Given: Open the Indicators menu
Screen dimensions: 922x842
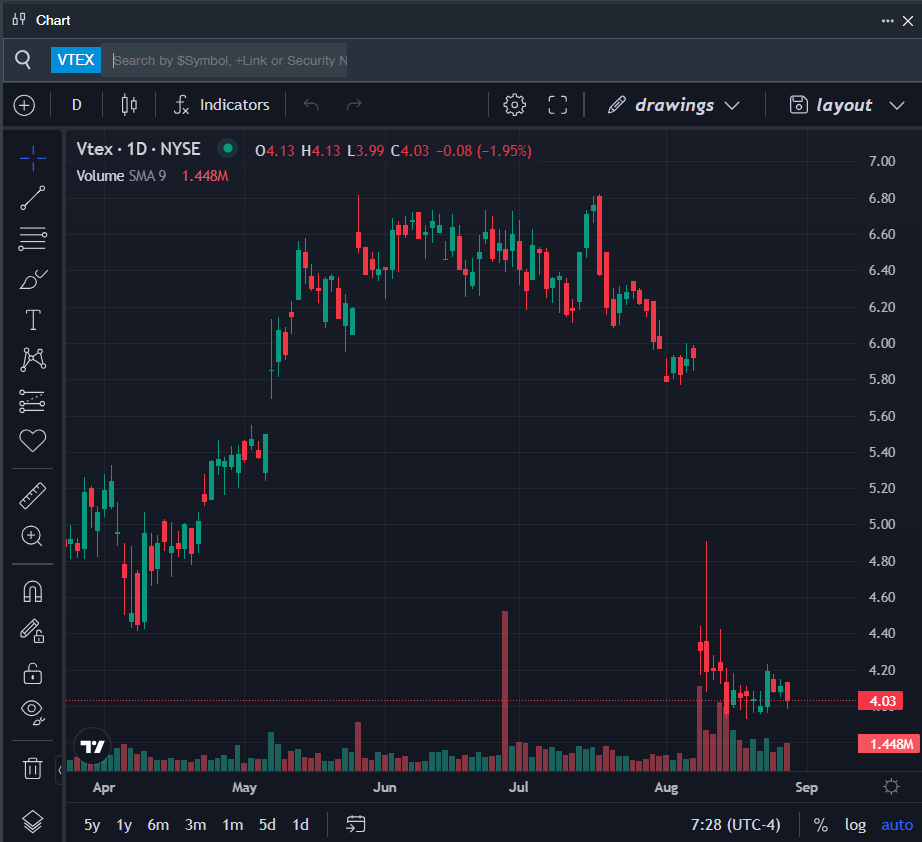Looking at the screenshot, I should coord(222,105).
